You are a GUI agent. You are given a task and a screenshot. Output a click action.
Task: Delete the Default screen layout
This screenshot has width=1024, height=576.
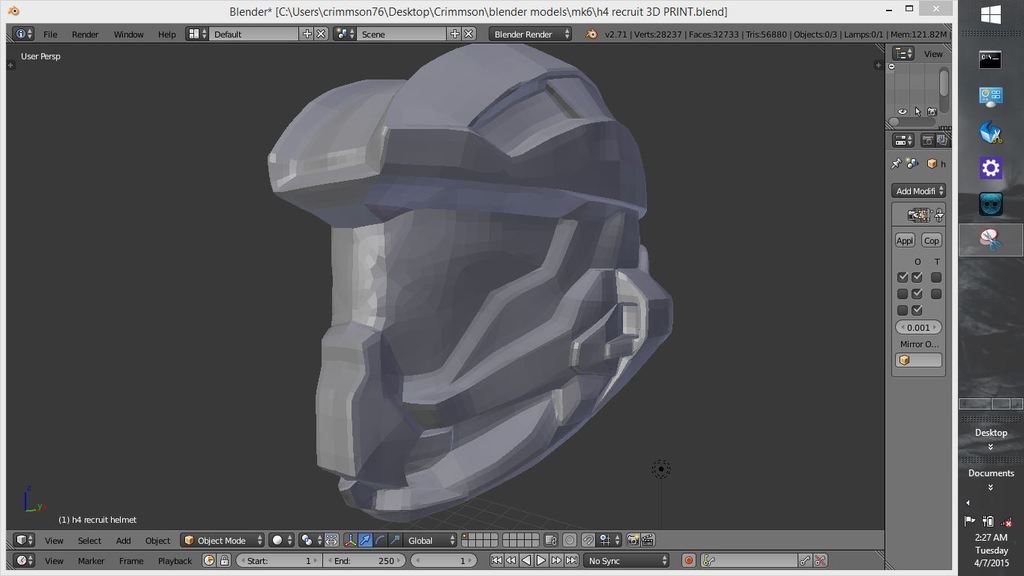(x=321, y=34)
